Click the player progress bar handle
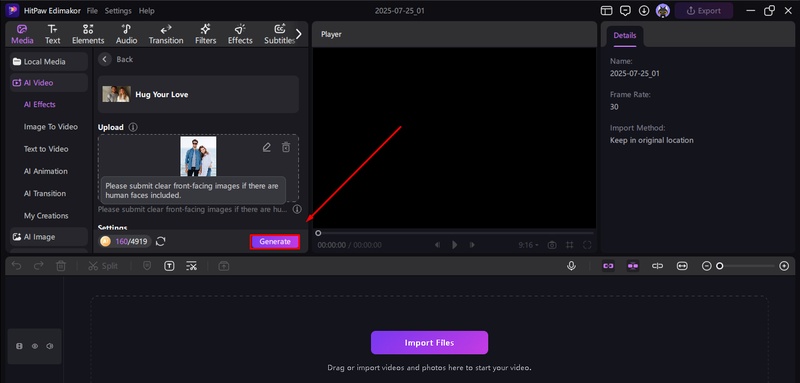 [318, 233]
